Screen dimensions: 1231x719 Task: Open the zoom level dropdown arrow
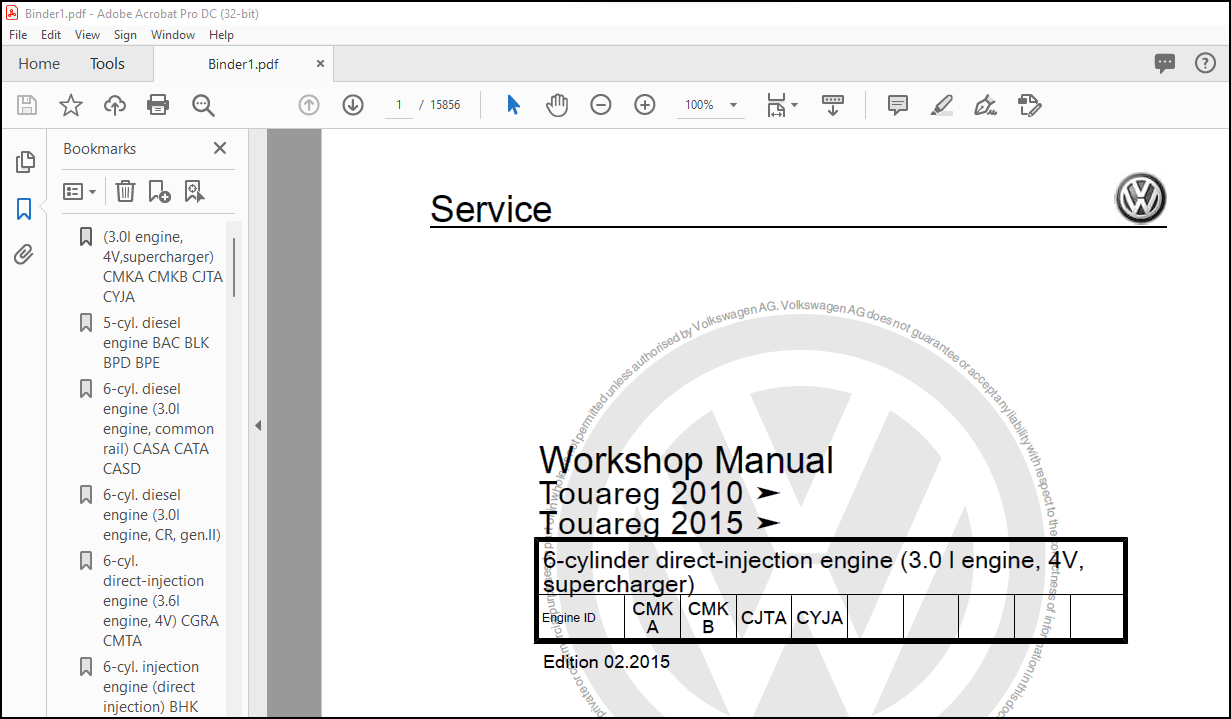click(x=733, y=105)
